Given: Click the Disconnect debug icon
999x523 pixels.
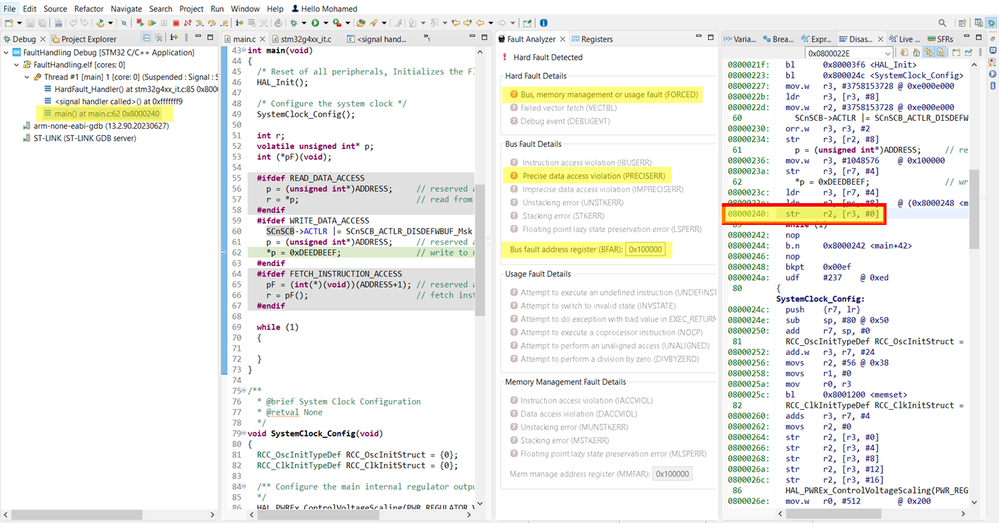Looking at the screenshot, I should (187, 23).
